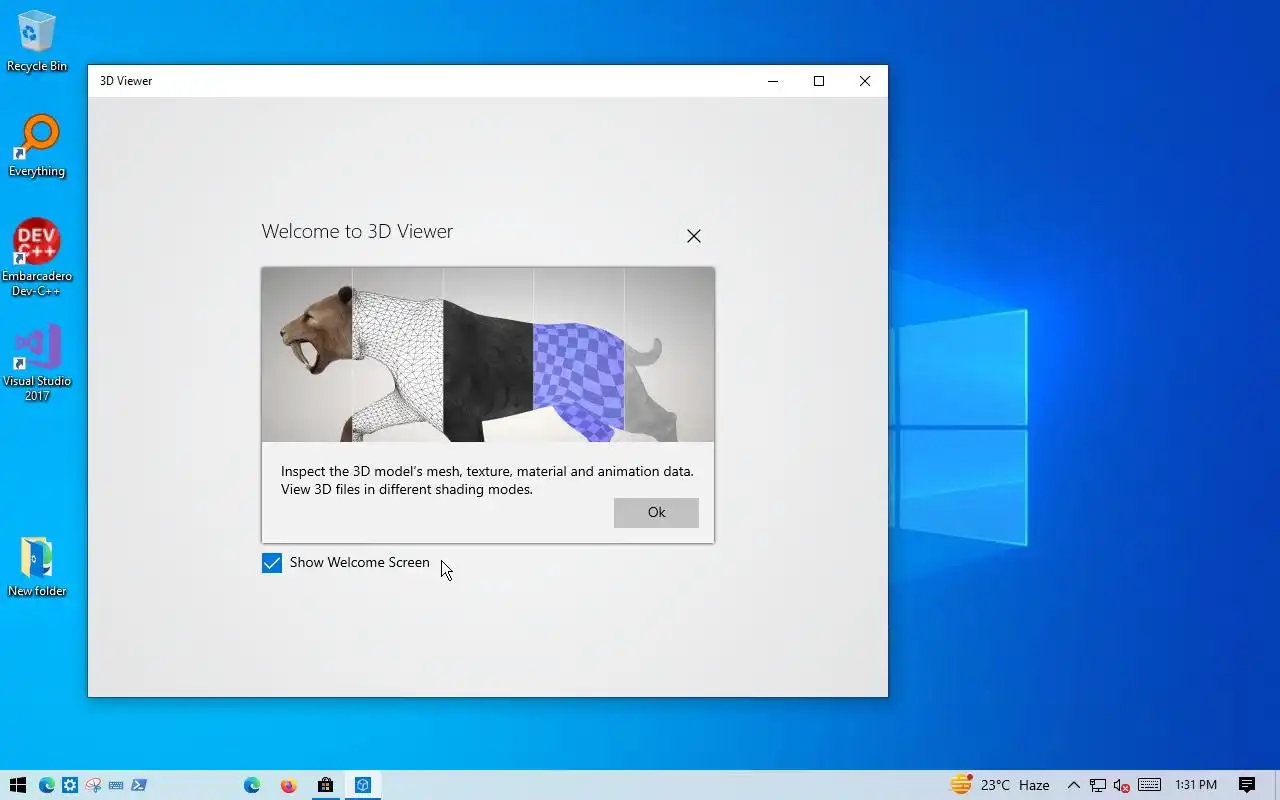This screenshot has width=1280, height=800.
Task: Select the New folder desktop icon
Action: pyautogui.click(x=37, y=567)
